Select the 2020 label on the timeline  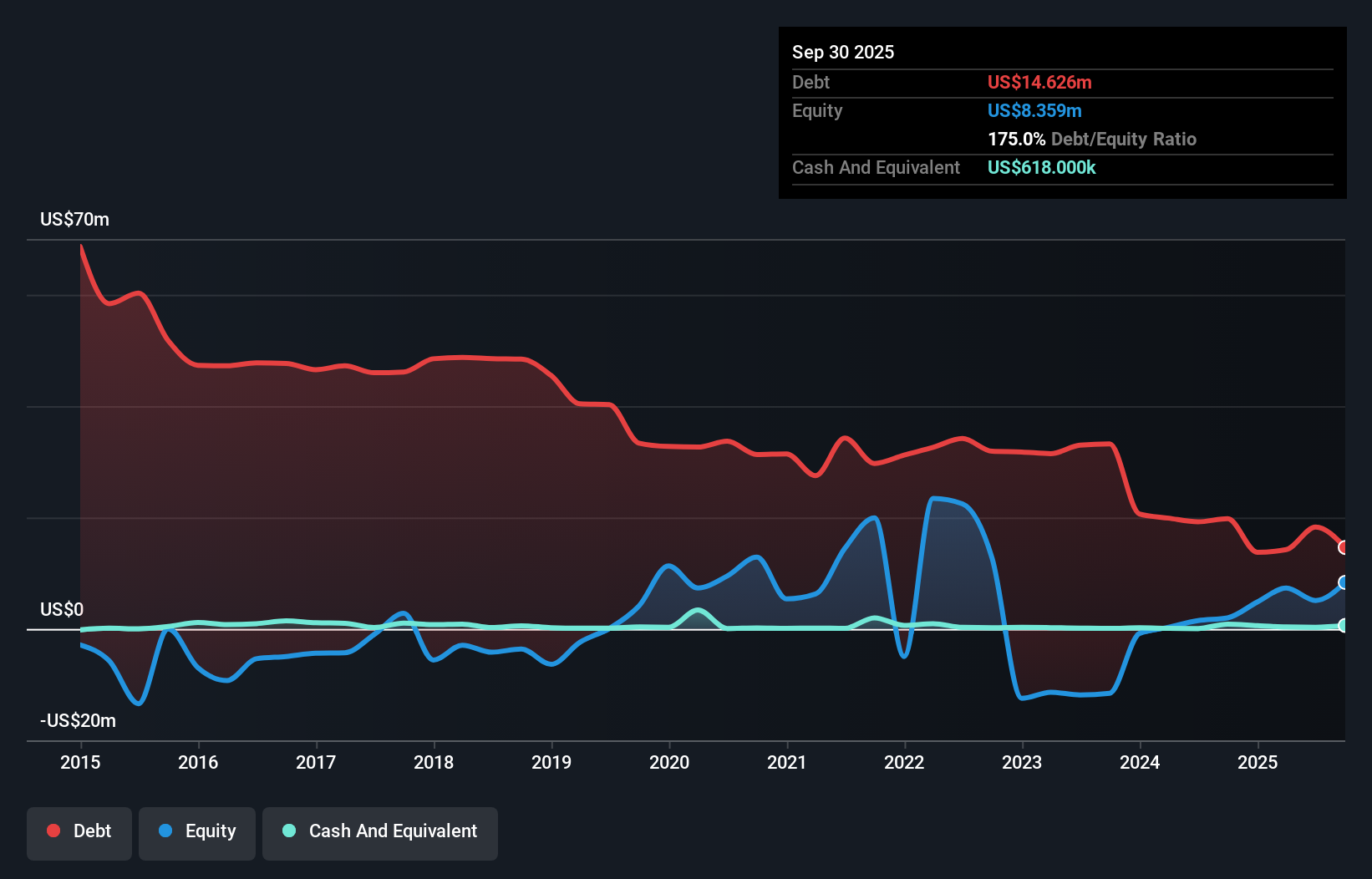[x=668, y=762]
